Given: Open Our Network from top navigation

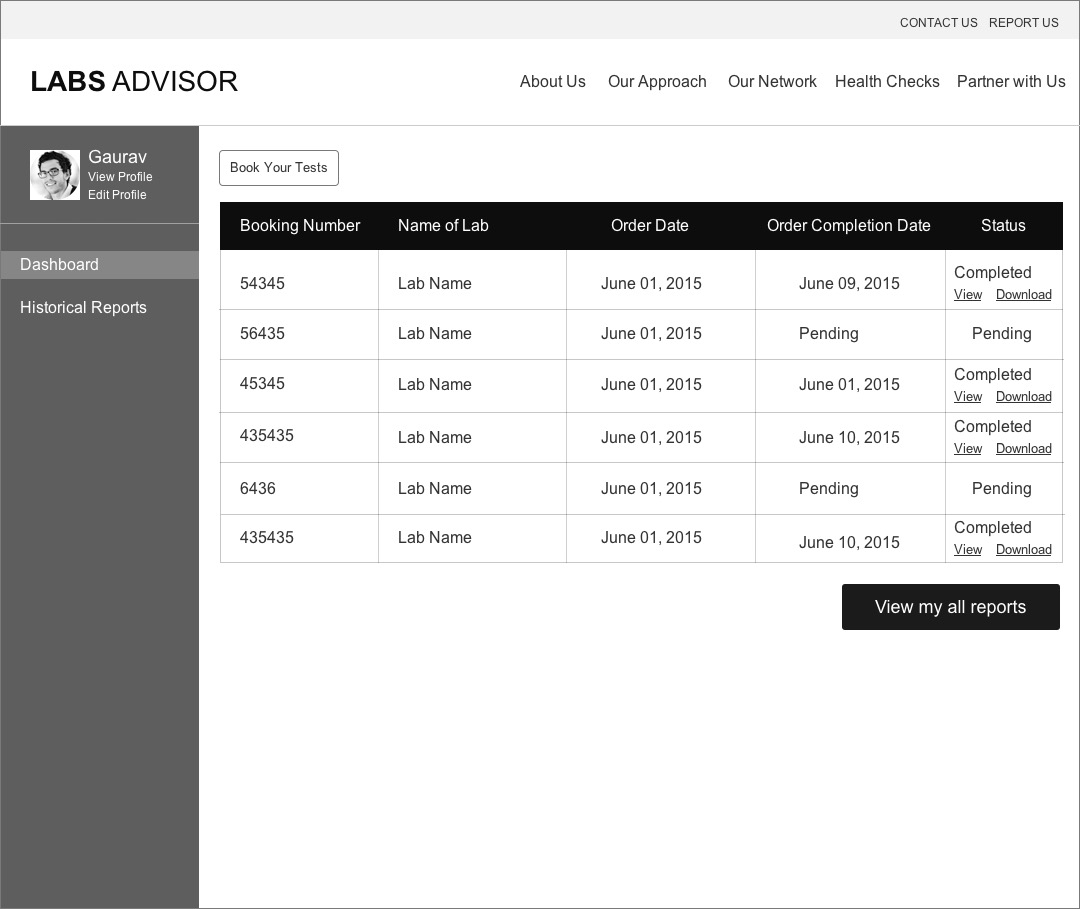Looking at the screenshot, I should click(772, 82).
